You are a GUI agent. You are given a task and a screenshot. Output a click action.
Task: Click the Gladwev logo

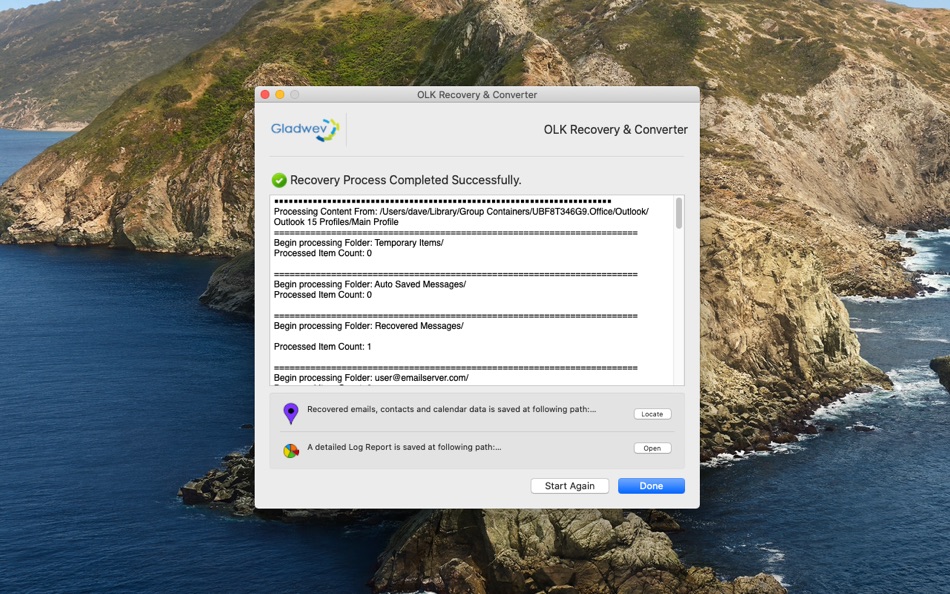pyautogui.click(x=305, y=129)
